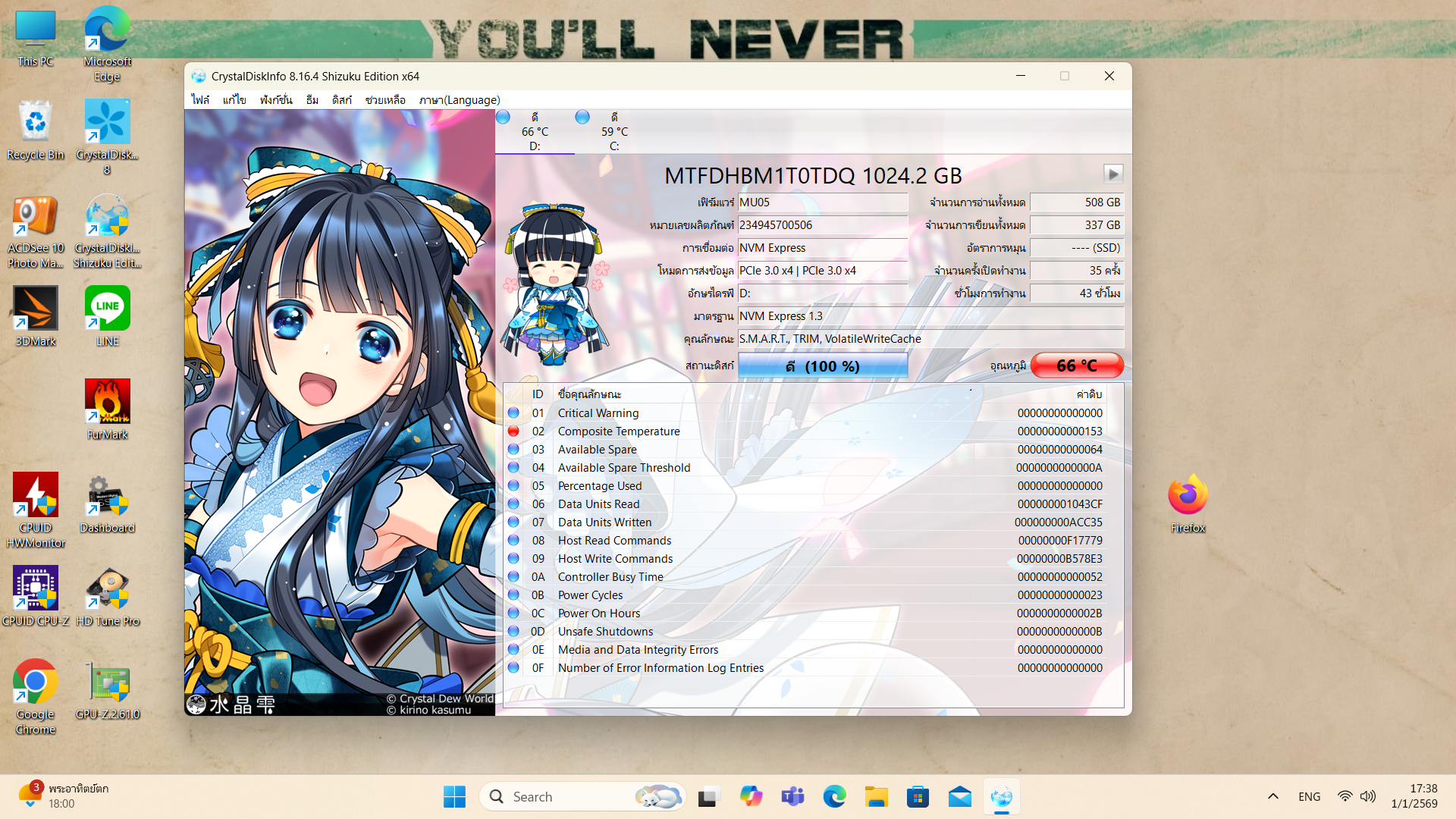Click the red 66 °C temperature button
Image resolution: width=1456 pixels, height=819 pixels.
coord(1076,366)
